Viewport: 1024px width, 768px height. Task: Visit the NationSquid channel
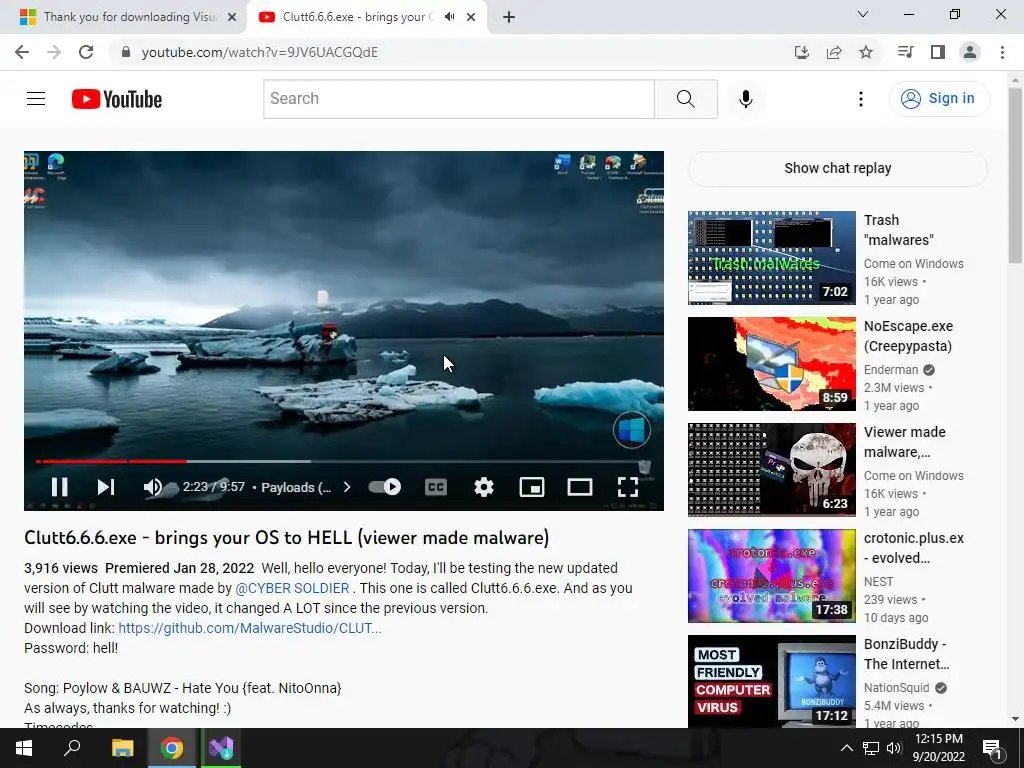[896, 688]
